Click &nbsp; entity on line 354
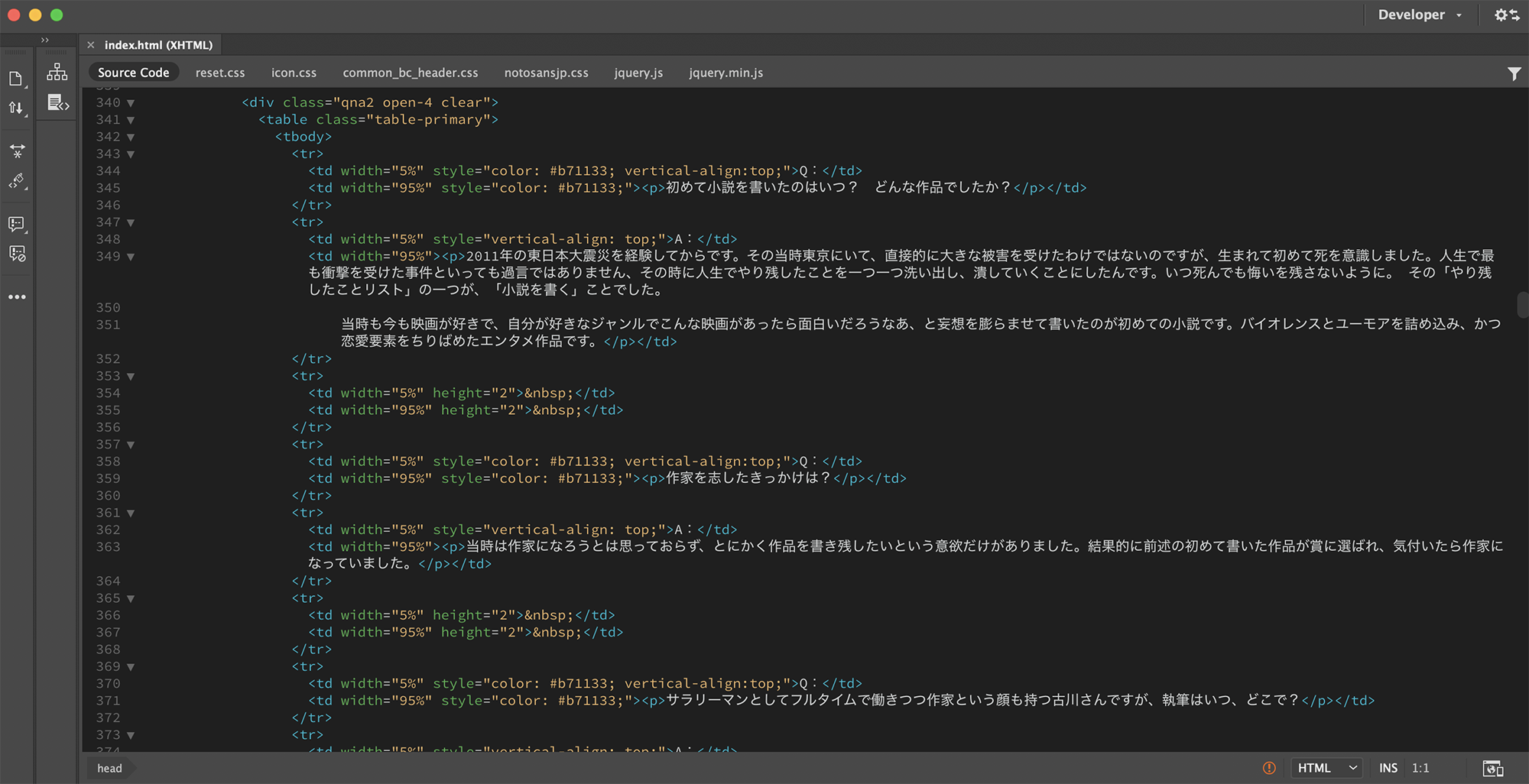 coord(549,393)
